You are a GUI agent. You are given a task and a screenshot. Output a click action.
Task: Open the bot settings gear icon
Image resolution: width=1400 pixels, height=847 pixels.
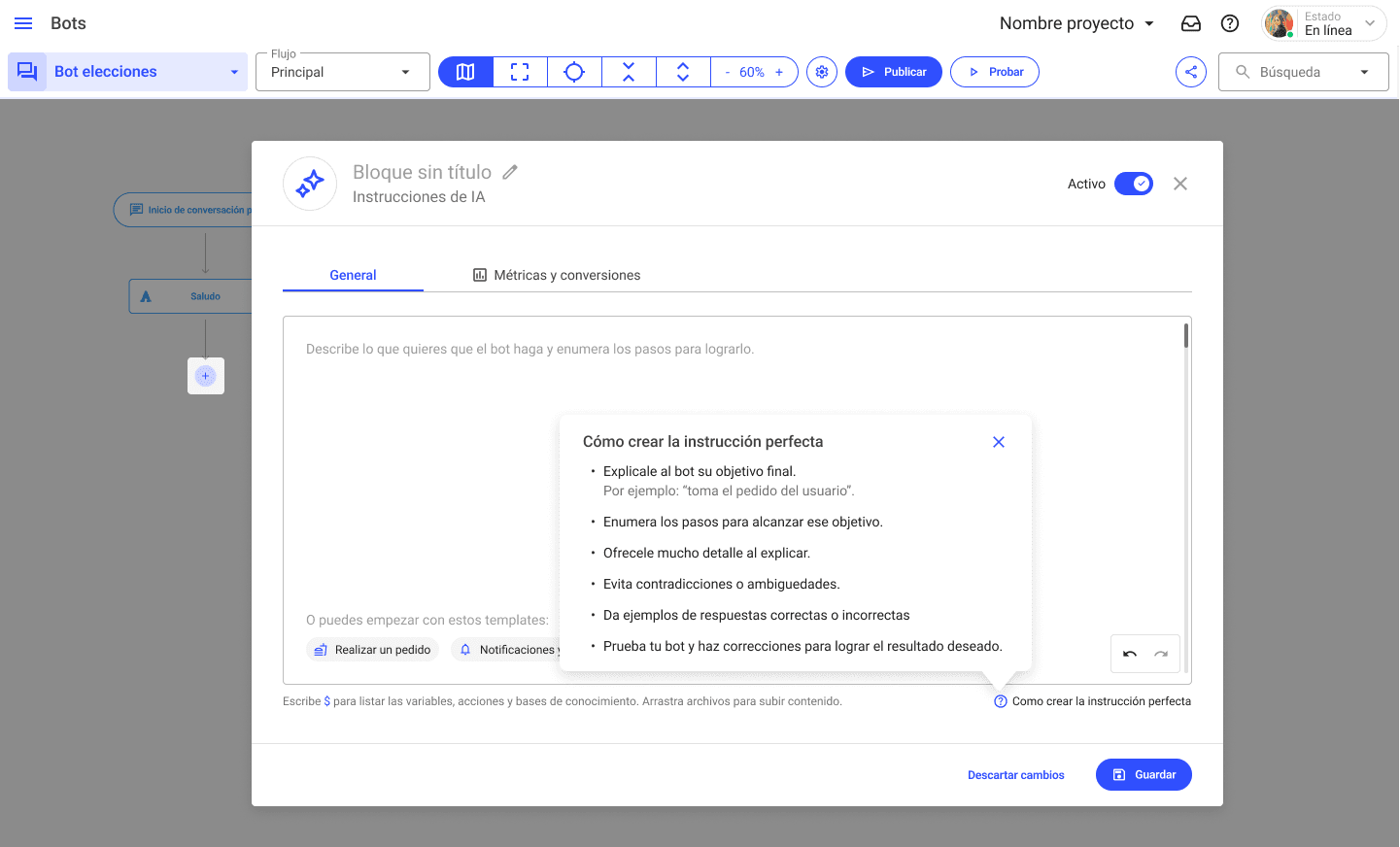822,72
